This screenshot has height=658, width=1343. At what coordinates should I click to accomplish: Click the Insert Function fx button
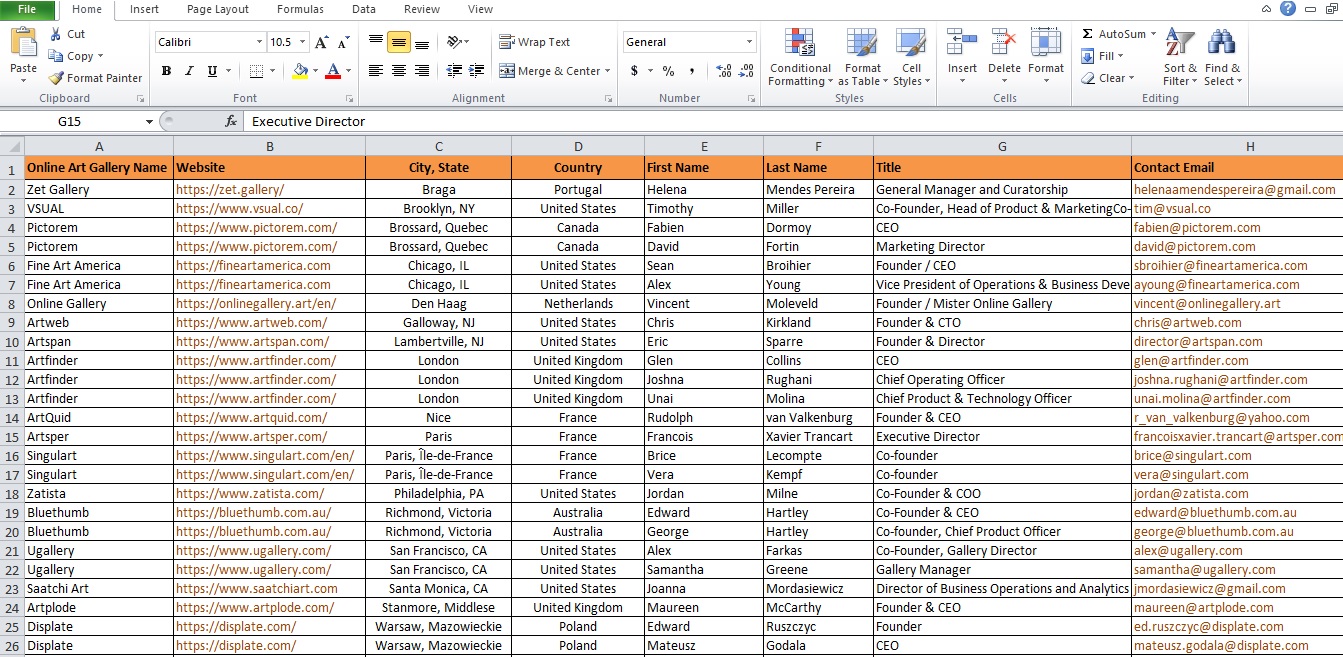click(x=231, y=121)
